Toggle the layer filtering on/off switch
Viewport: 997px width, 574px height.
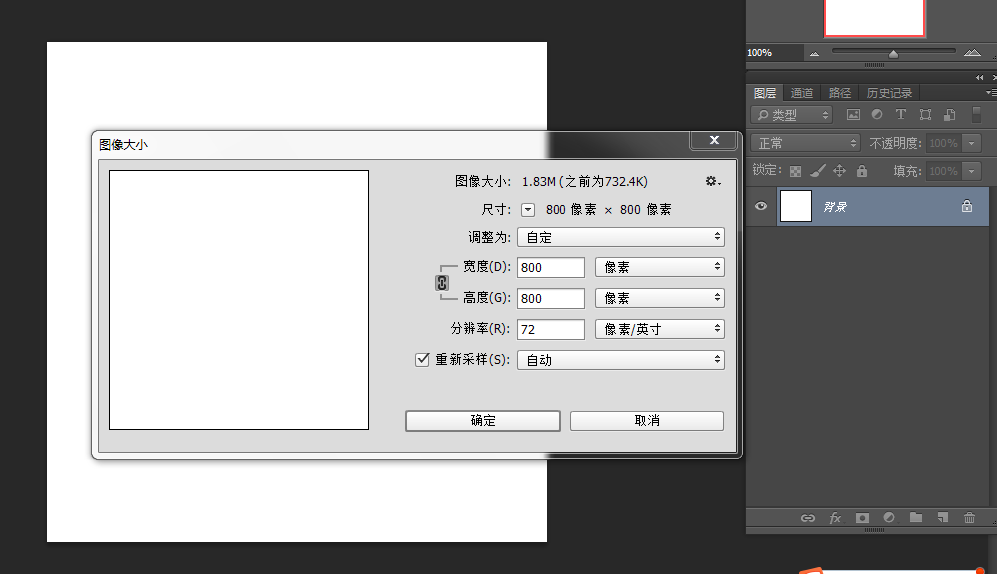(977, 115)
